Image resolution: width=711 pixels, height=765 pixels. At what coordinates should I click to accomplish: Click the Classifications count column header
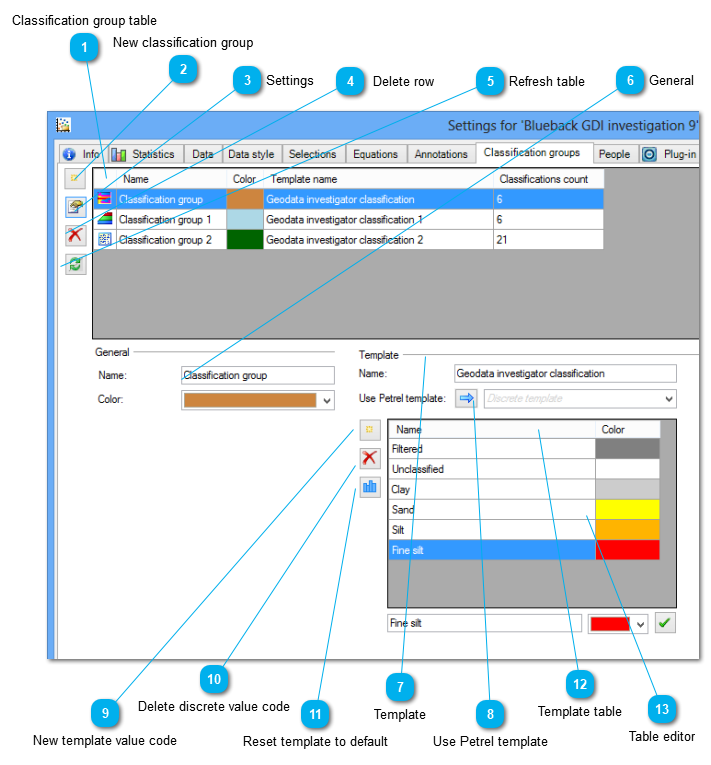(x=548, y=179)
